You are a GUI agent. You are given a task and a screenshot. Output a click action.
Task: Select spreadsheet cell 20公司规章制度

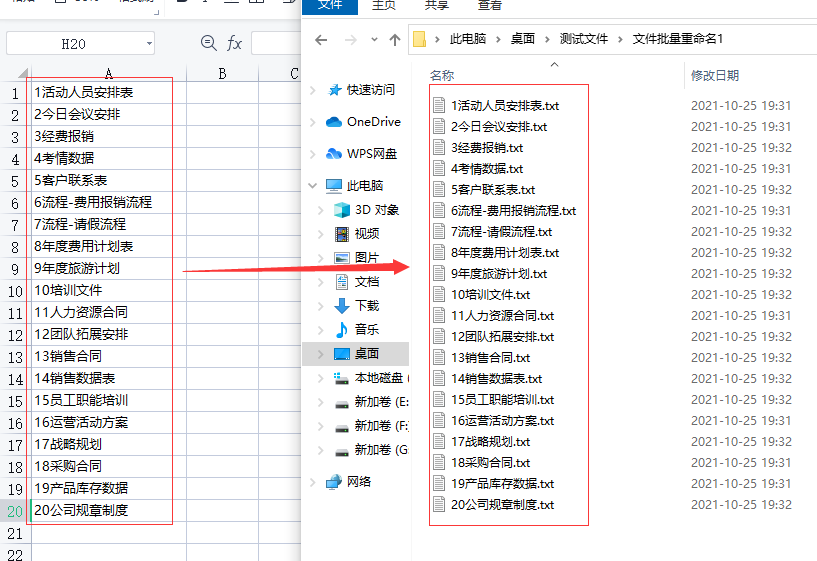108,510
